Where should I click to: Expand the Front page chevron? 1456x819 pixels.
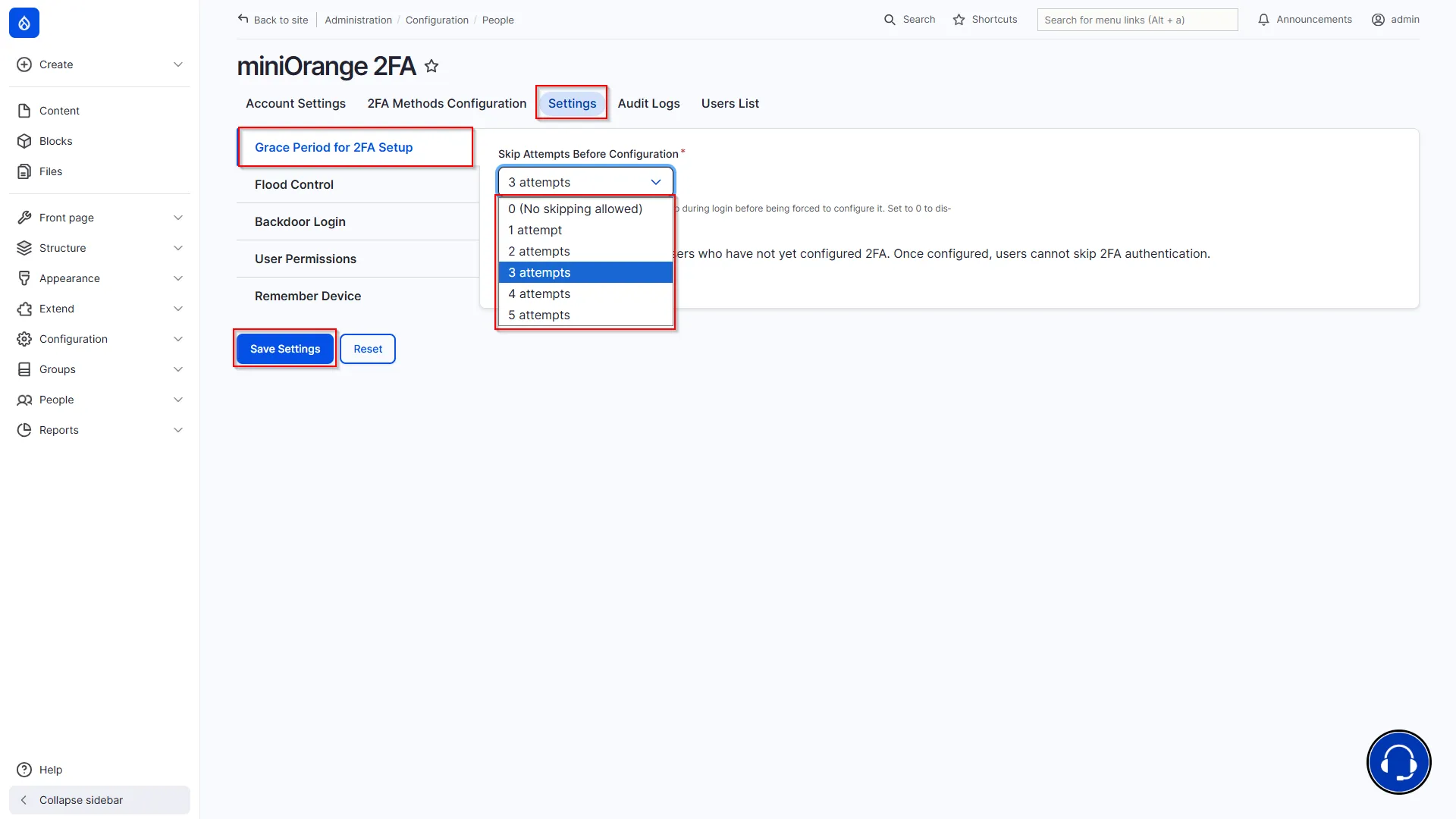coord(178,218)
